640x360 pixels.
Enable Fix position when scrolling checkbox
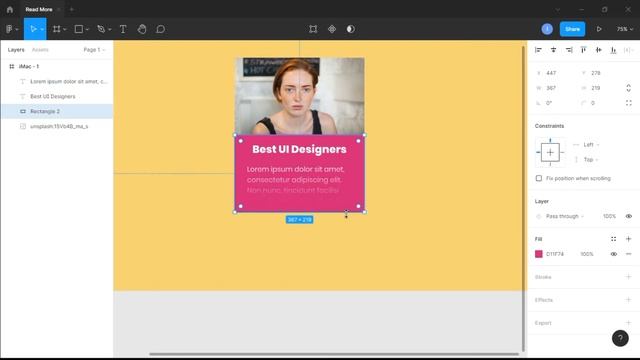pos(539,178)
